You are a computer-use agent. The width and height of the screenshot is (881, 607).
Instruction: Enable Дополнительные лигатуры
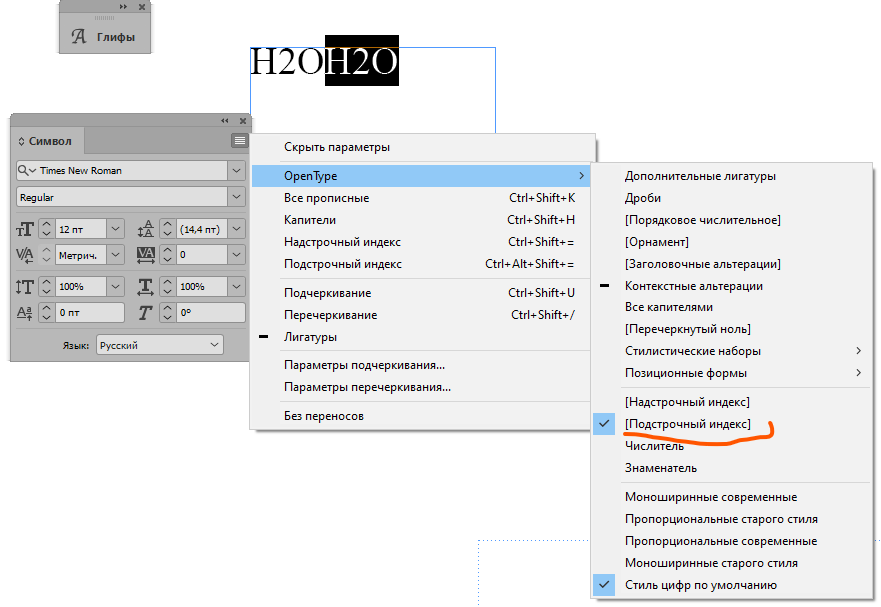732,176
